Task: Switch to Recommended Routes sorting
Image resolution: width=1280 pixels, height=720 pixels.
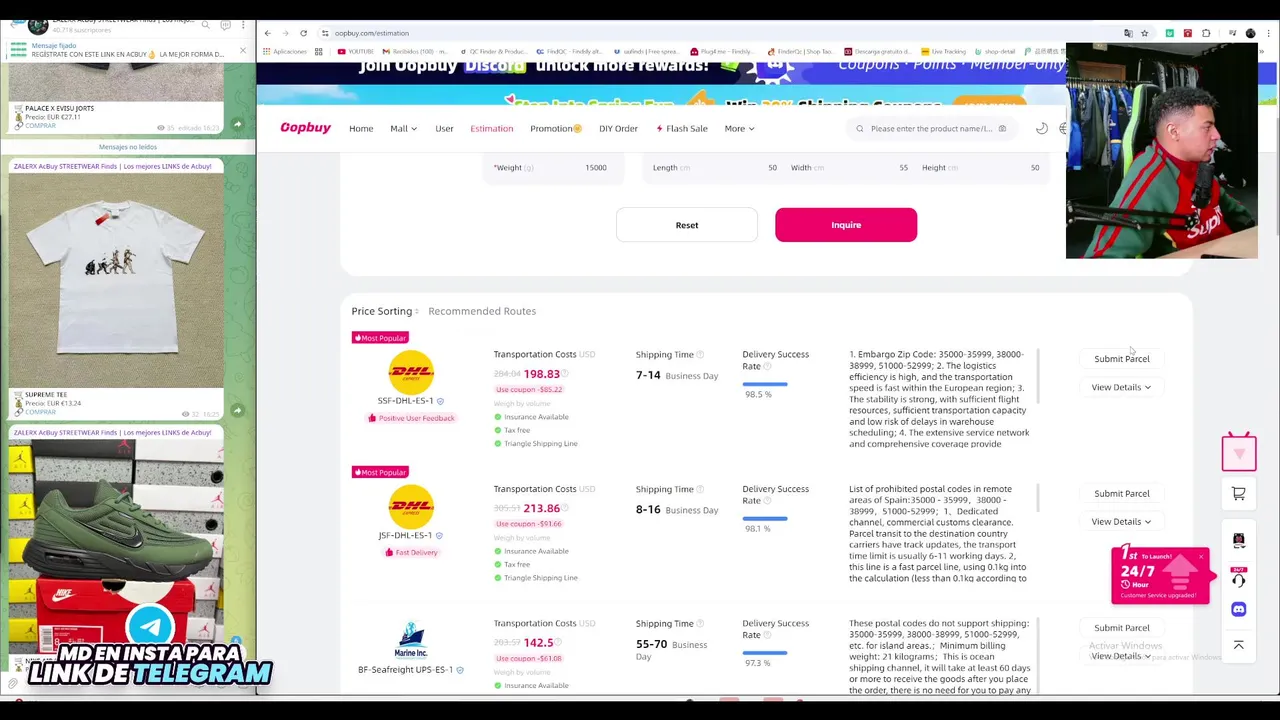Action: tap(482, 311)
